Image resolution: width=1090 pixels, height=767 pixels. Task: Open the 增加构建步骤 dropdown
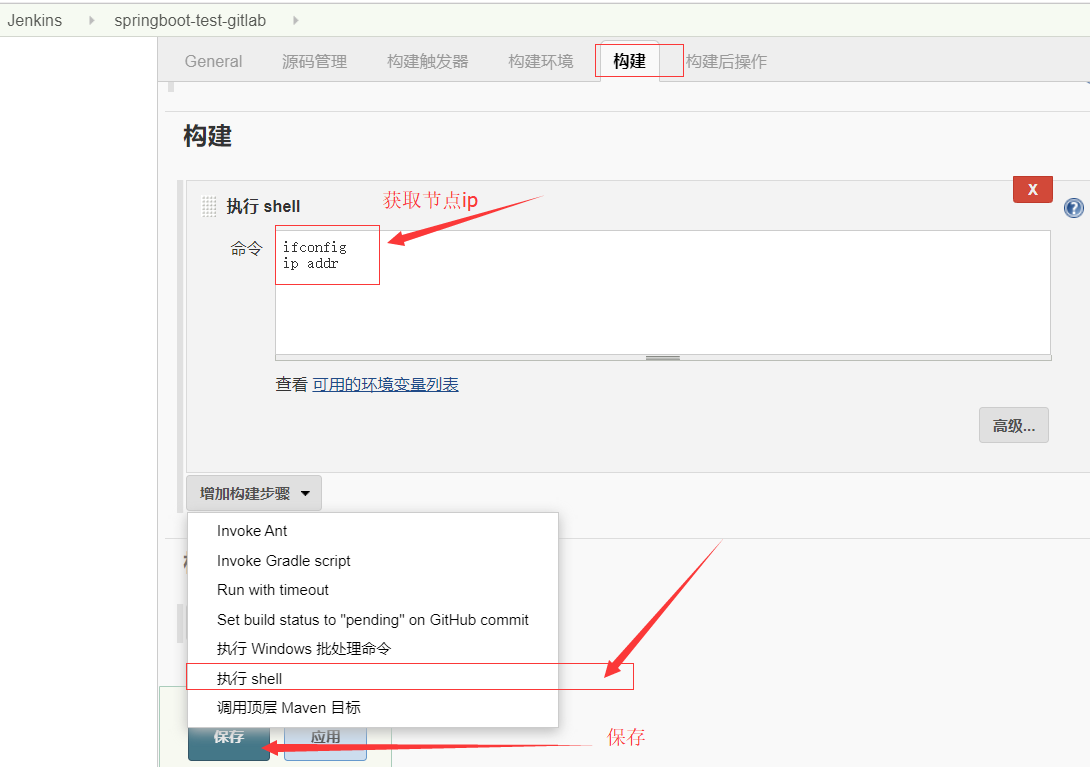tap(253, 492)
